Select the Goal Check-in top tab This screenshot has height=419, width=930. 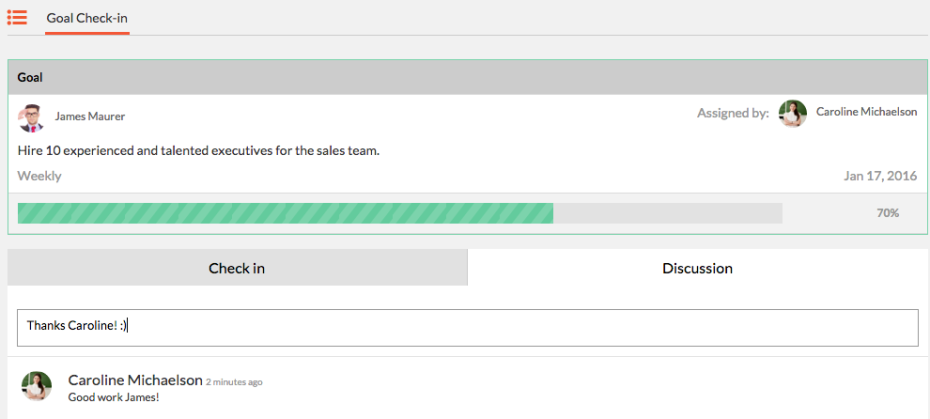point(87,18)
